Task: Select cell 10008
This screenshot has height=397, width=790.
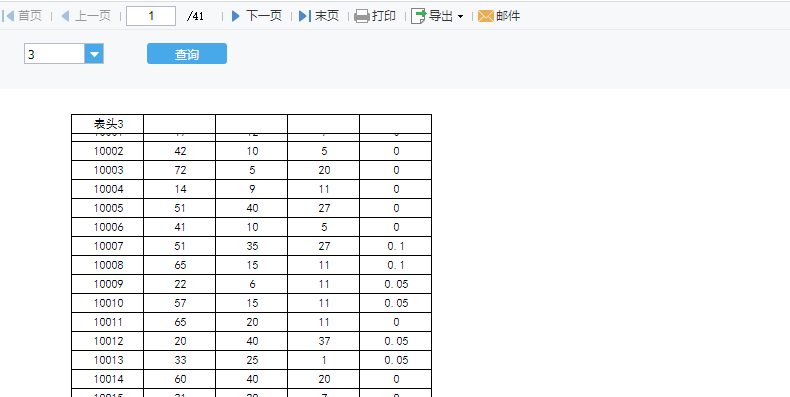Action: (108, 265)
